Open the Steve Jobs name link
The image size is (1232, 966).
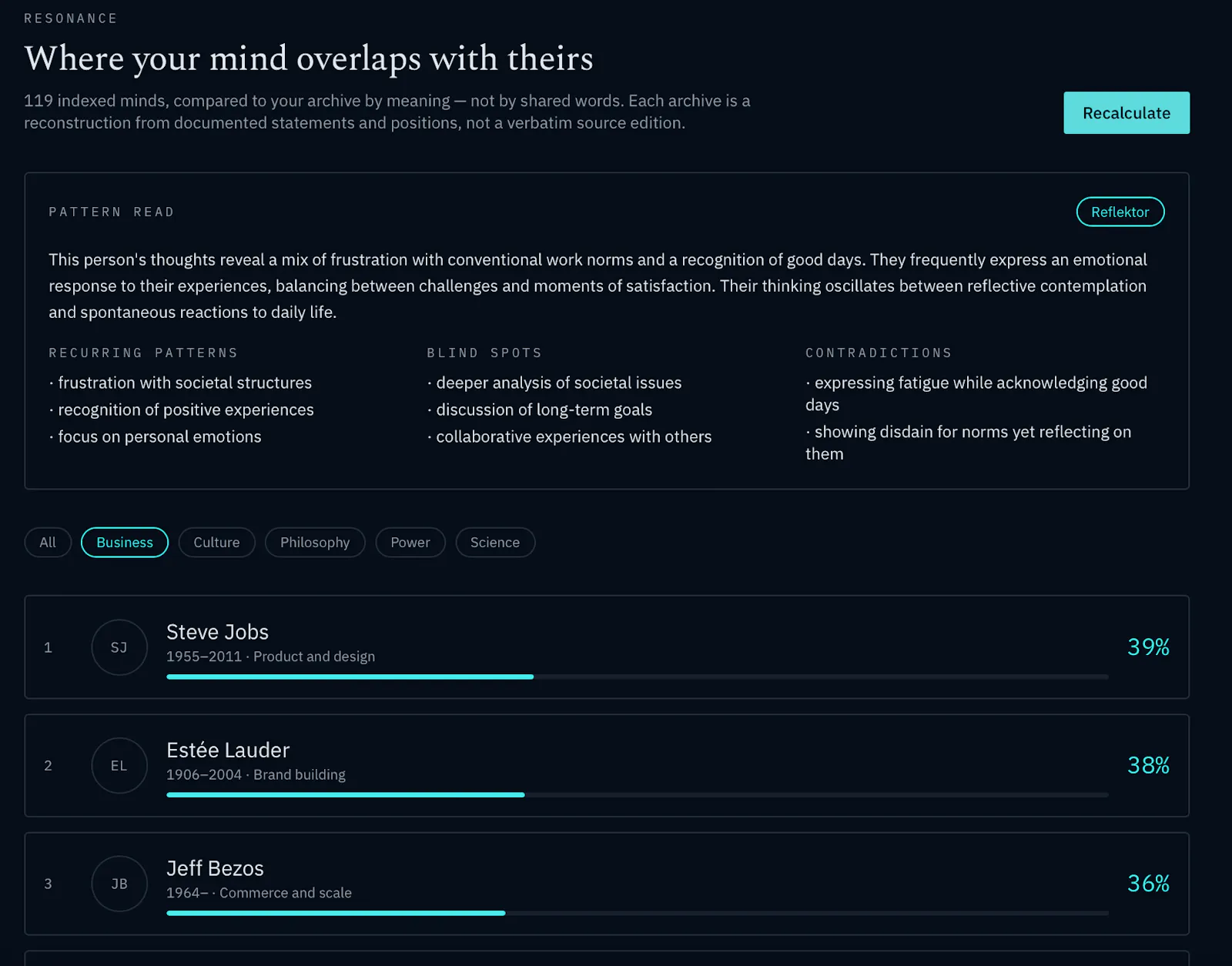[217, 632]
